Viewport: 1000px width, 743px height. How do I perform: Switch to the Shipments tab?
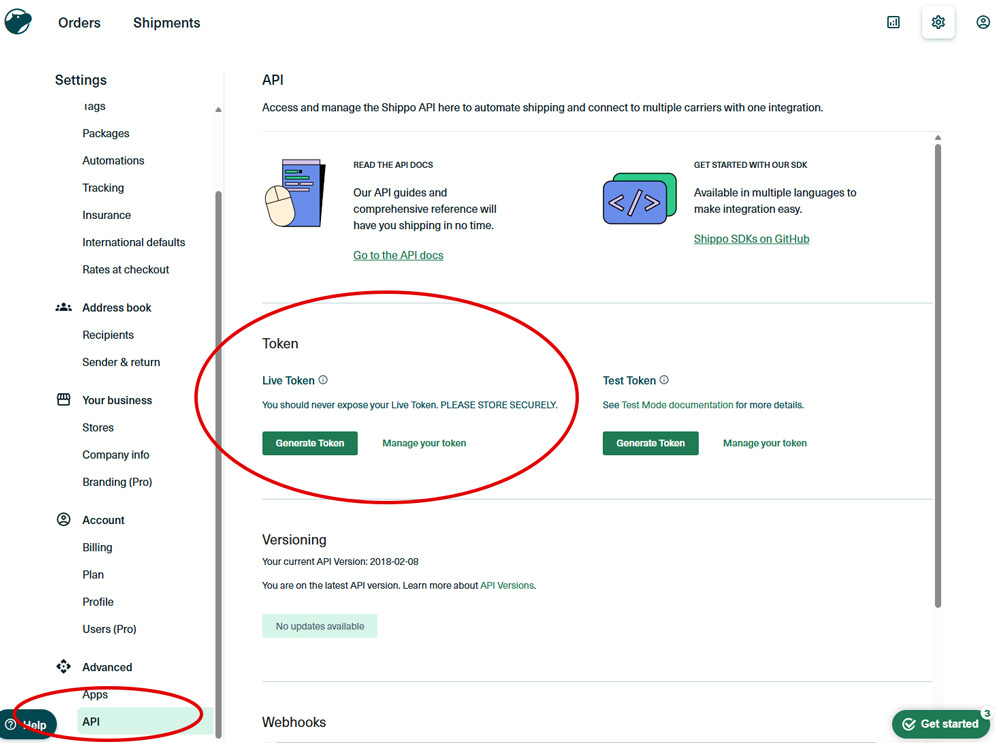click(x=166, y=23)
